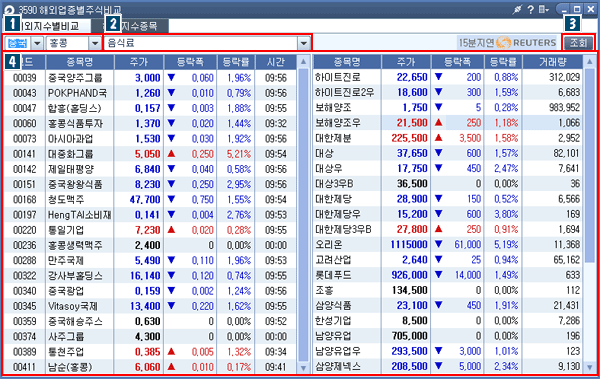The image size is (600, 379).
Task: Select the 삼양식품 stock name
Action: 333,305
